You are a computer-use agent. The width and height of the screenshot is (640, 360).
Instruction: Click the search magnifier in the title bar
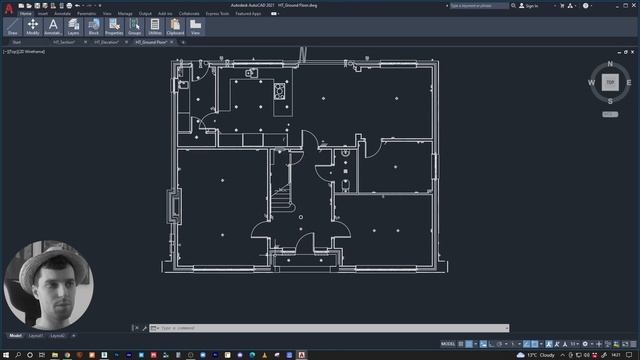(513, 6)
